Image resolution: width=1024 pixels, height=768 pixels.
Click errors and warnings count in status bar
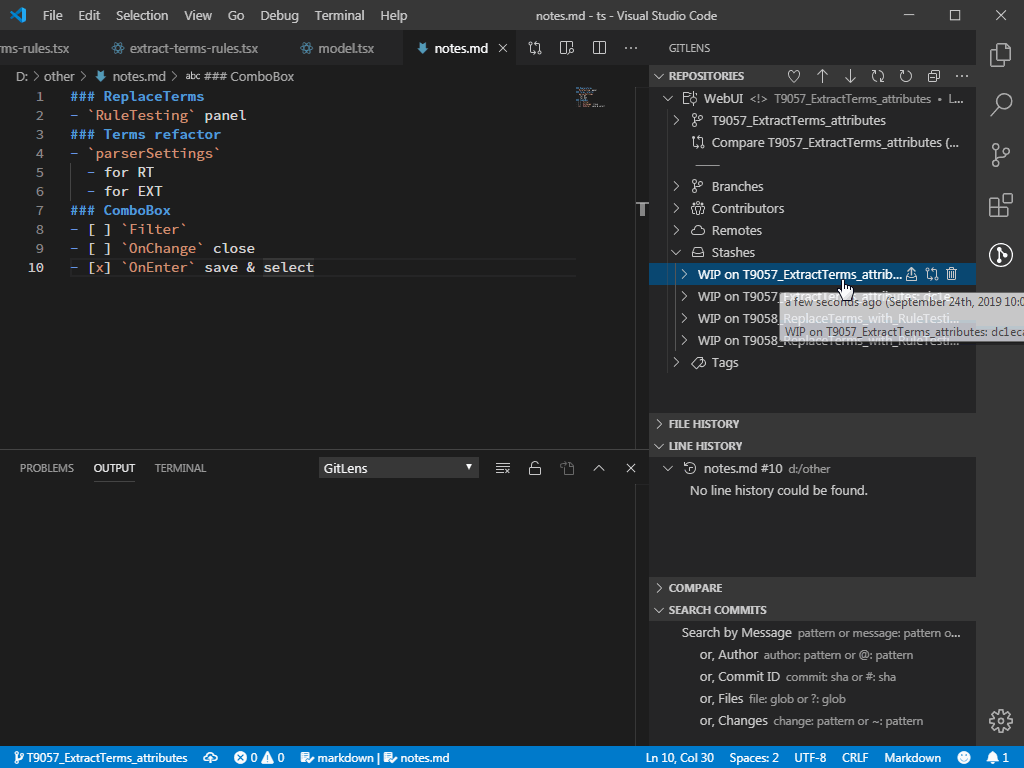pyautogui.click(x=259, y=758)
